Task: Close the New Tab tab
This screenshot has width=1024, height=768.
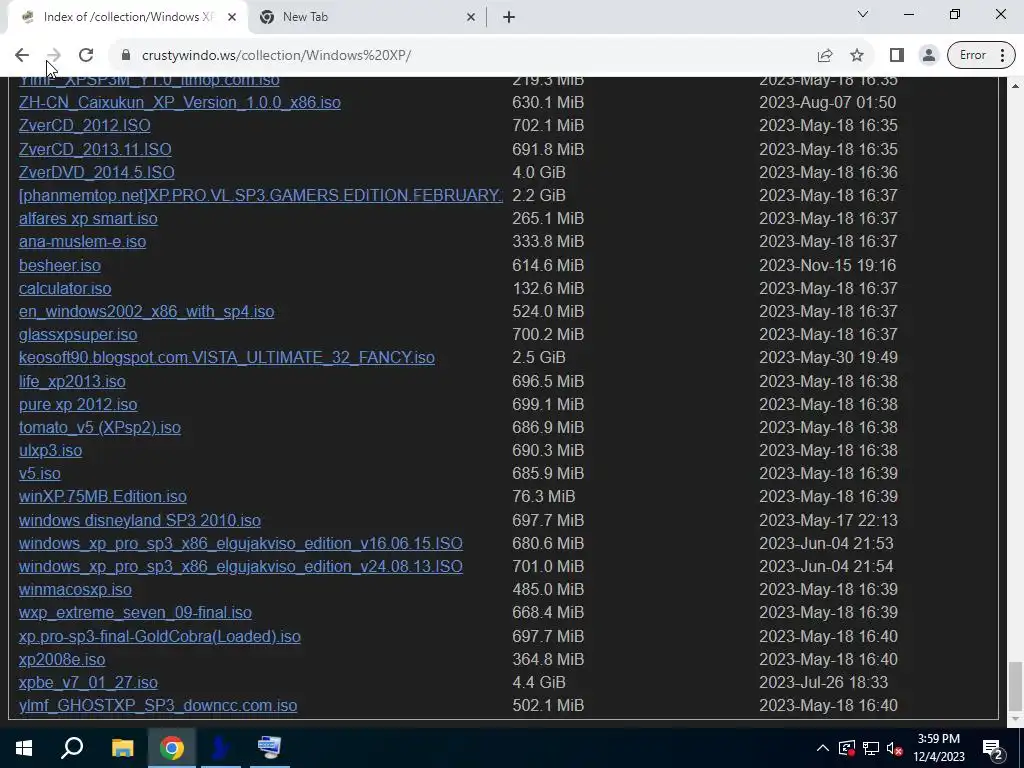Action: coord(471,18)
